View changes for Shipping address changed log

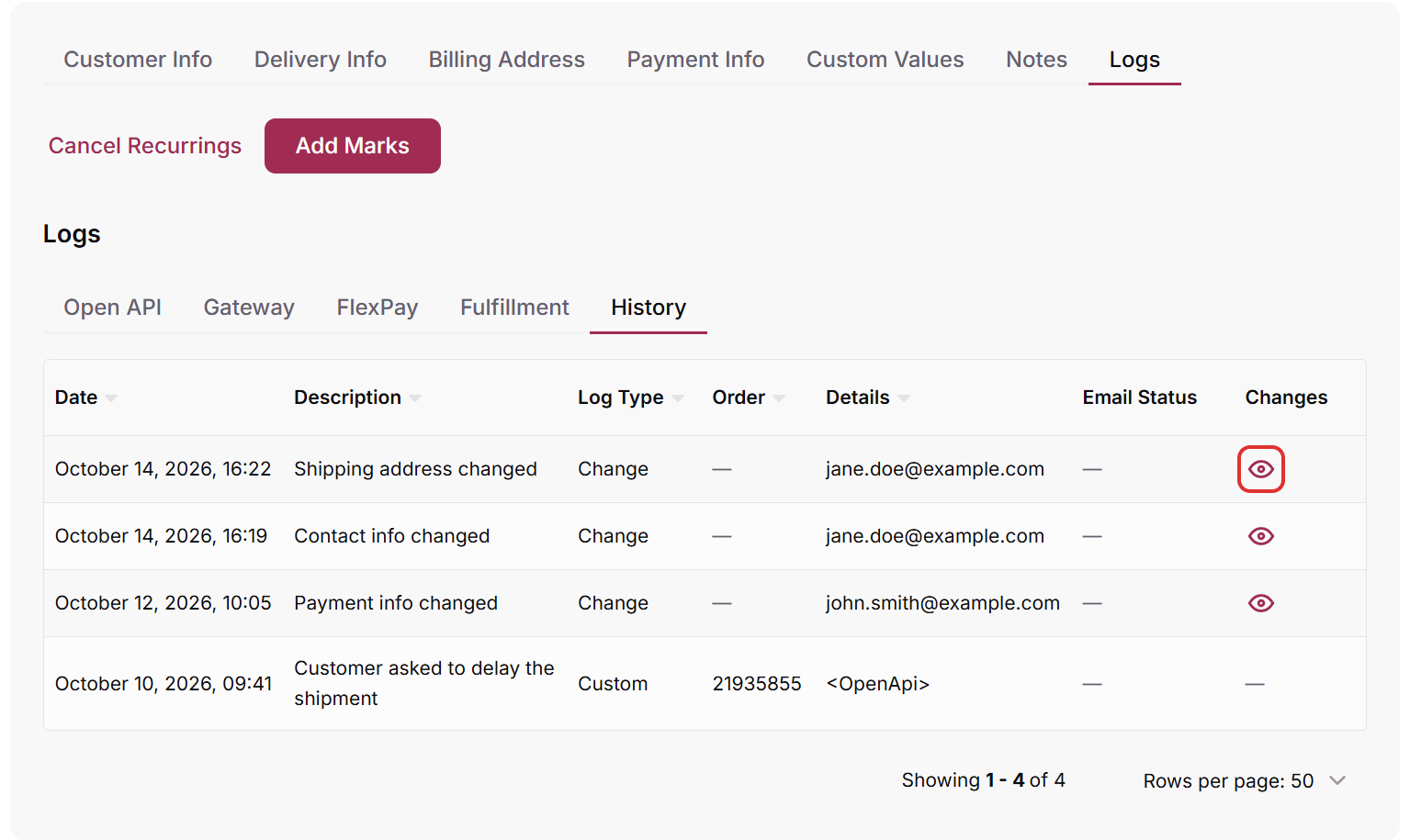click(1260, 469)
